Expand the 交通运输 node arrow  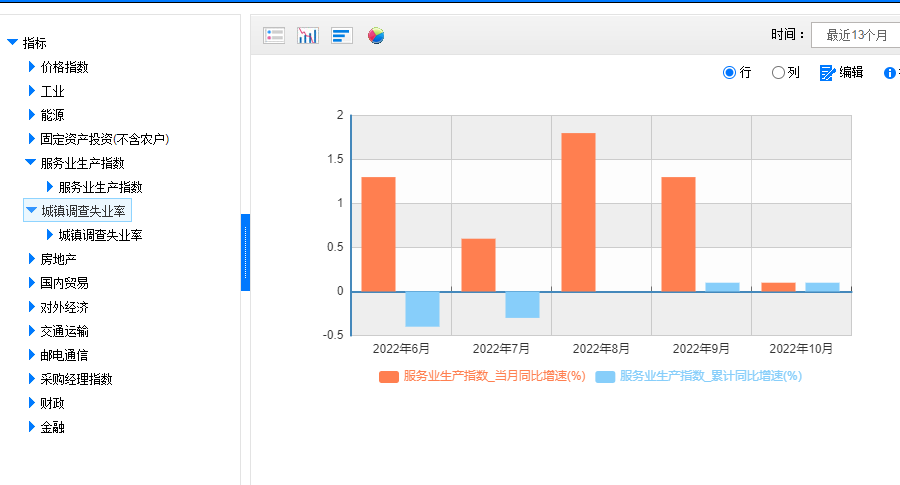click(x=32, y=331)
